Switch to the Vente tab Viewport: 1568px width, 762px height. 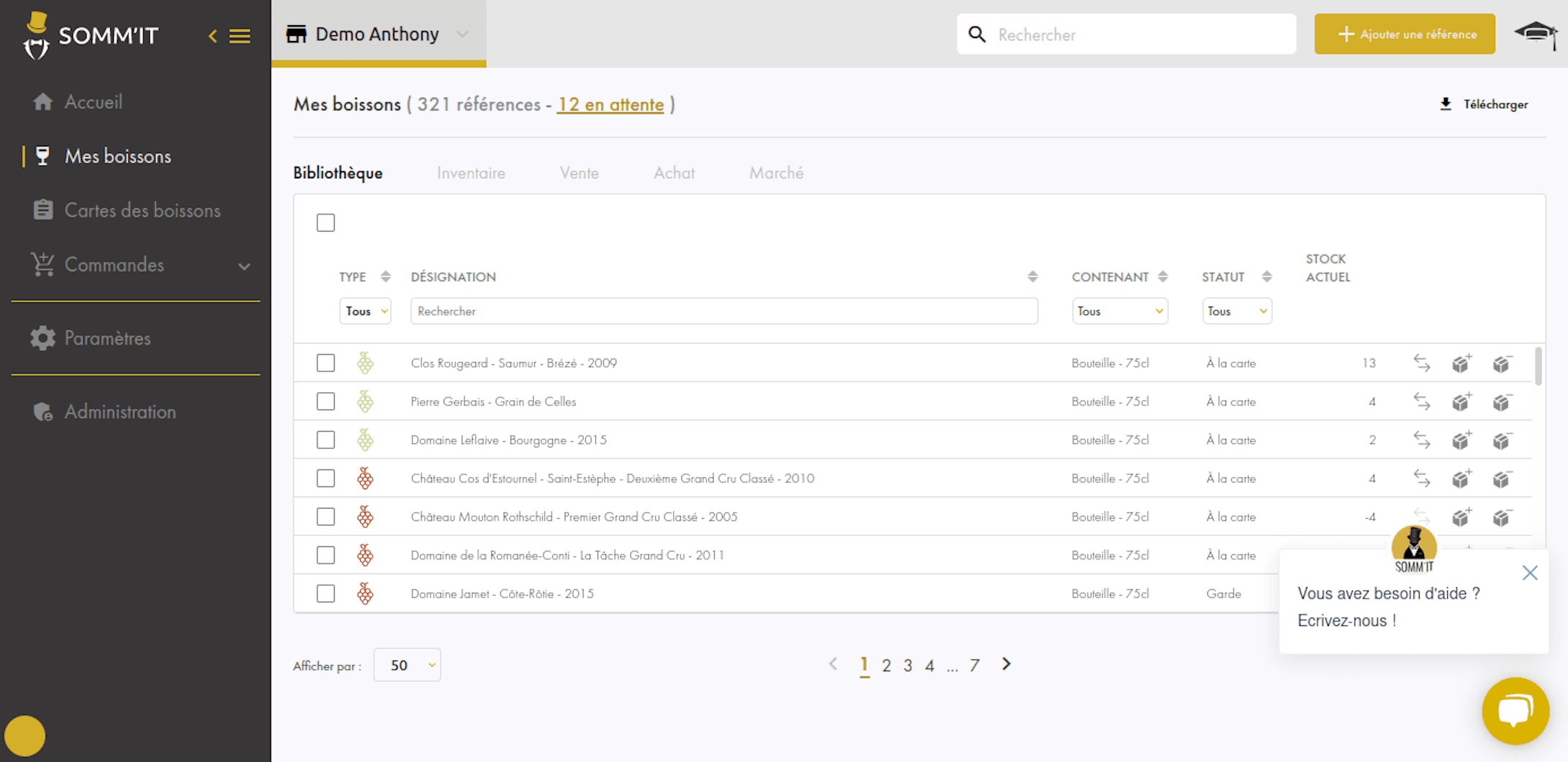pos(579,173)
